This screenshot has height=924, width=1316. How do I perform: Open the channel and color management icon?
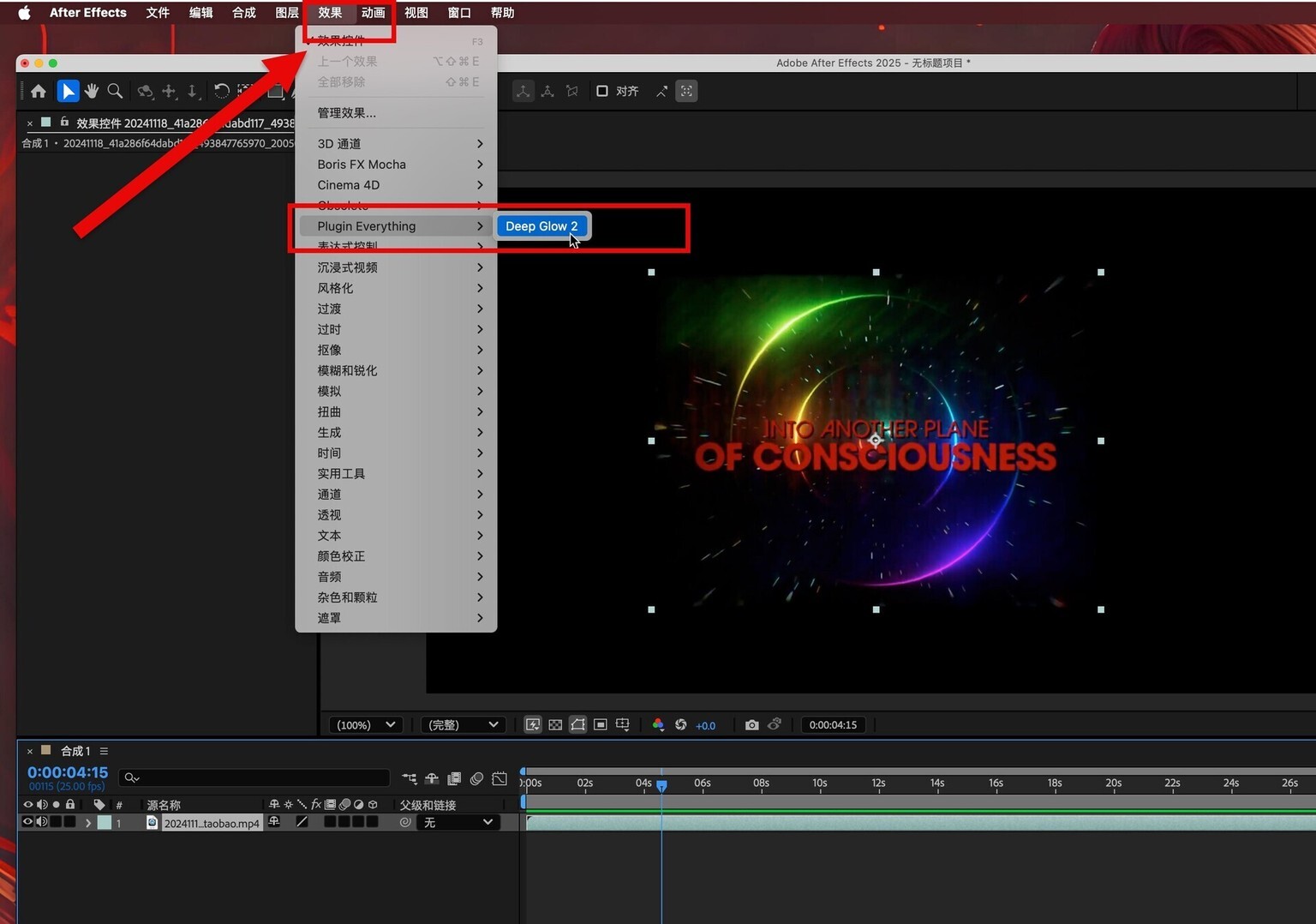coord(658,725)
